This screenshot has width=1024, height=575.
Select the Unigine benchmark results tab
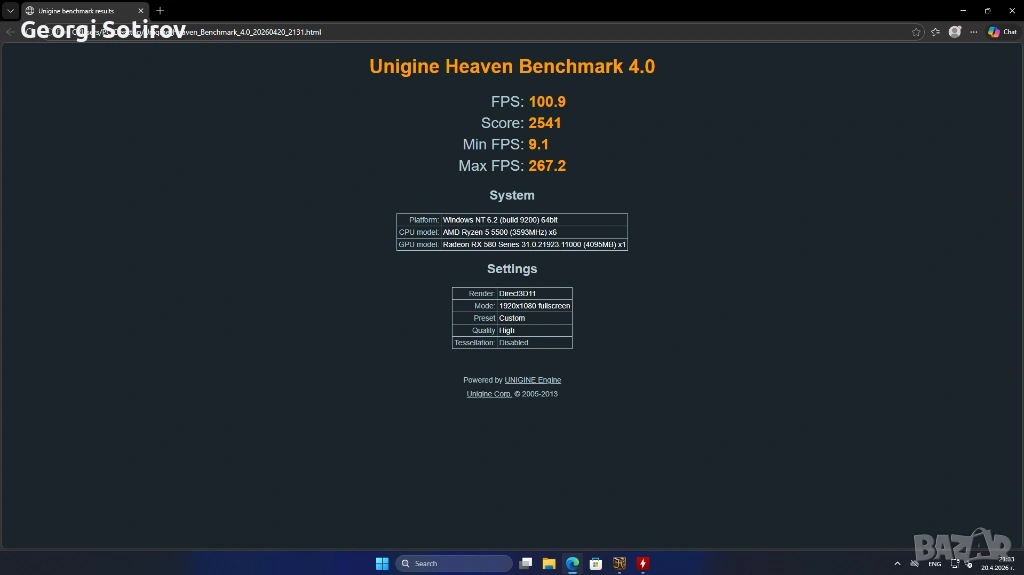click(80, 11)
